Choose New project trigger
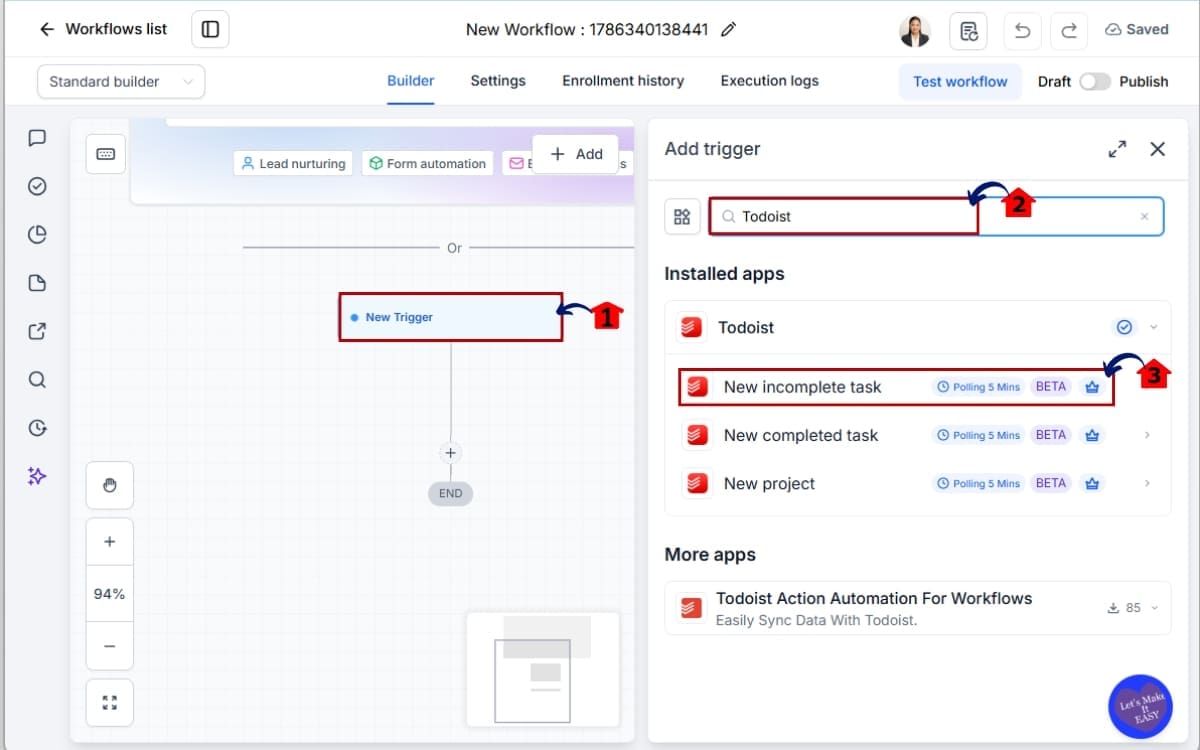Screen dimensions: 1200x750 click(917, 483)
